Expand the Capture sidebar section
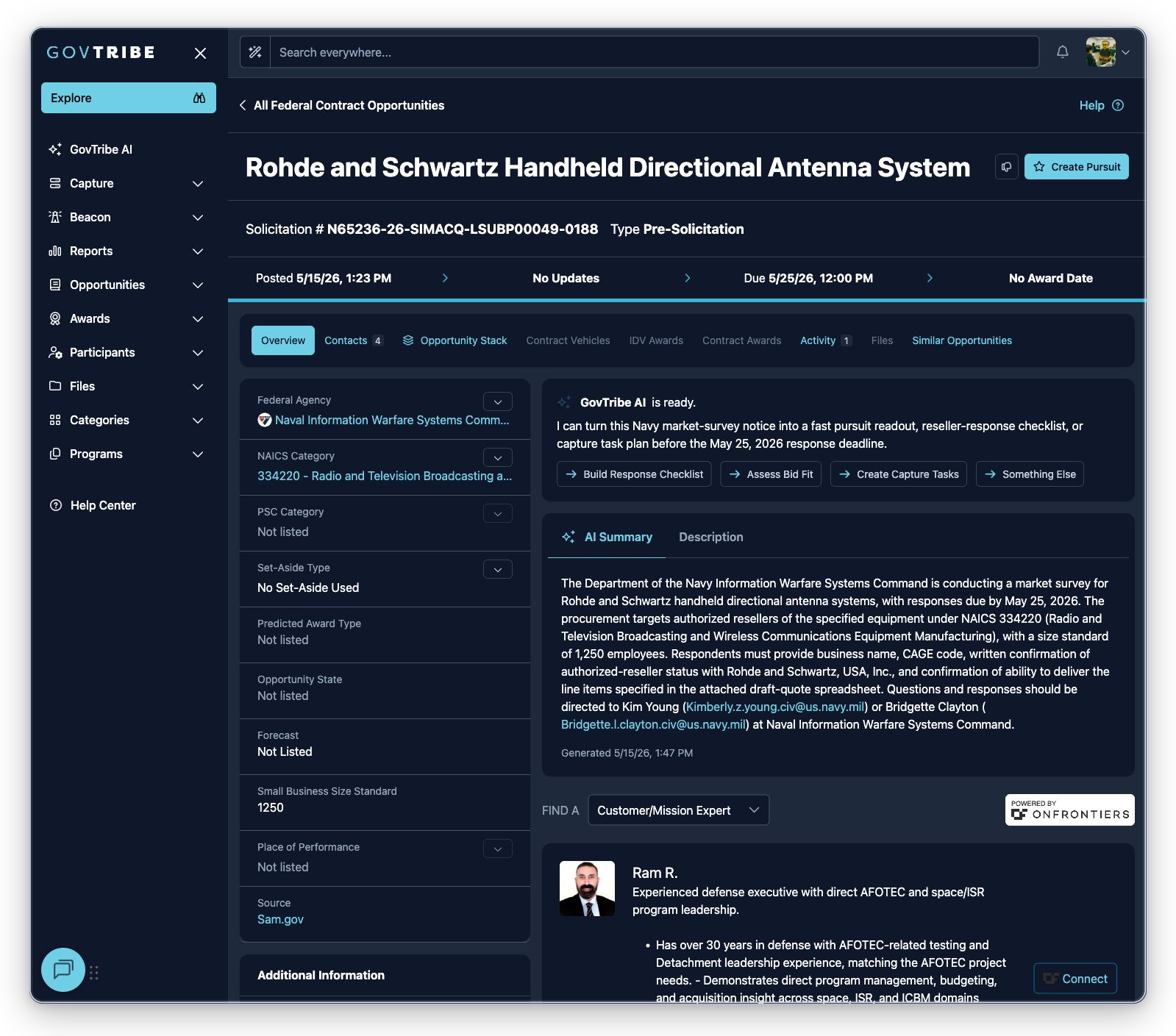 pyautogui.click(x=198, y=183)
